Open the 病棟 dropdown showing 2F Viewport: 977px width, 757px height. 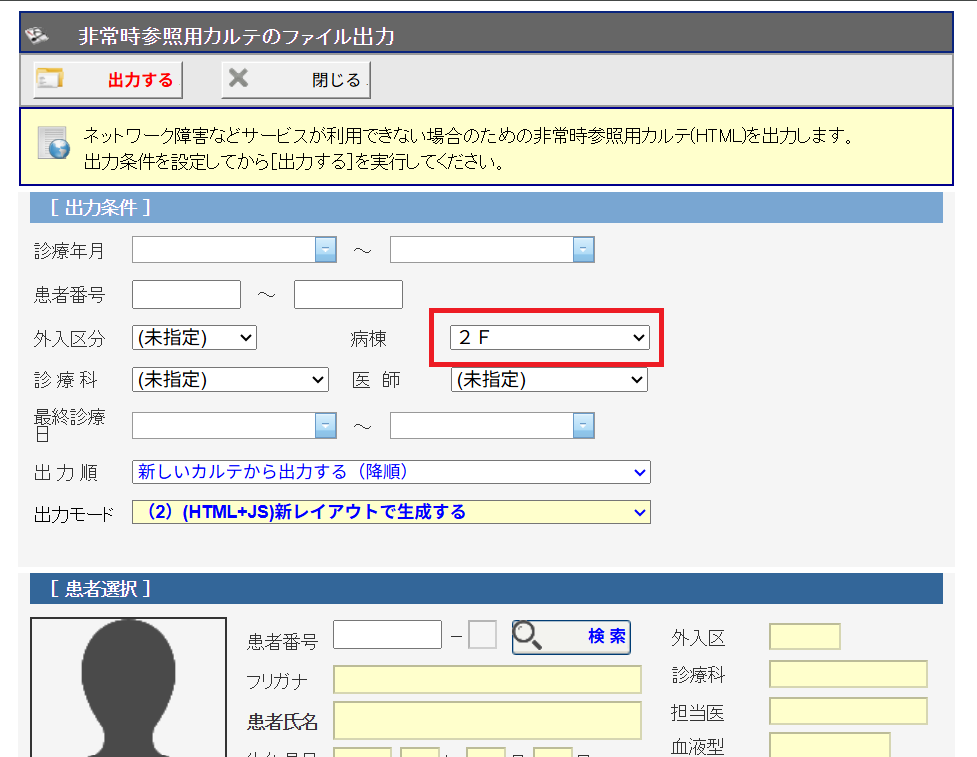pyautogui.click(x=549, y=338)
